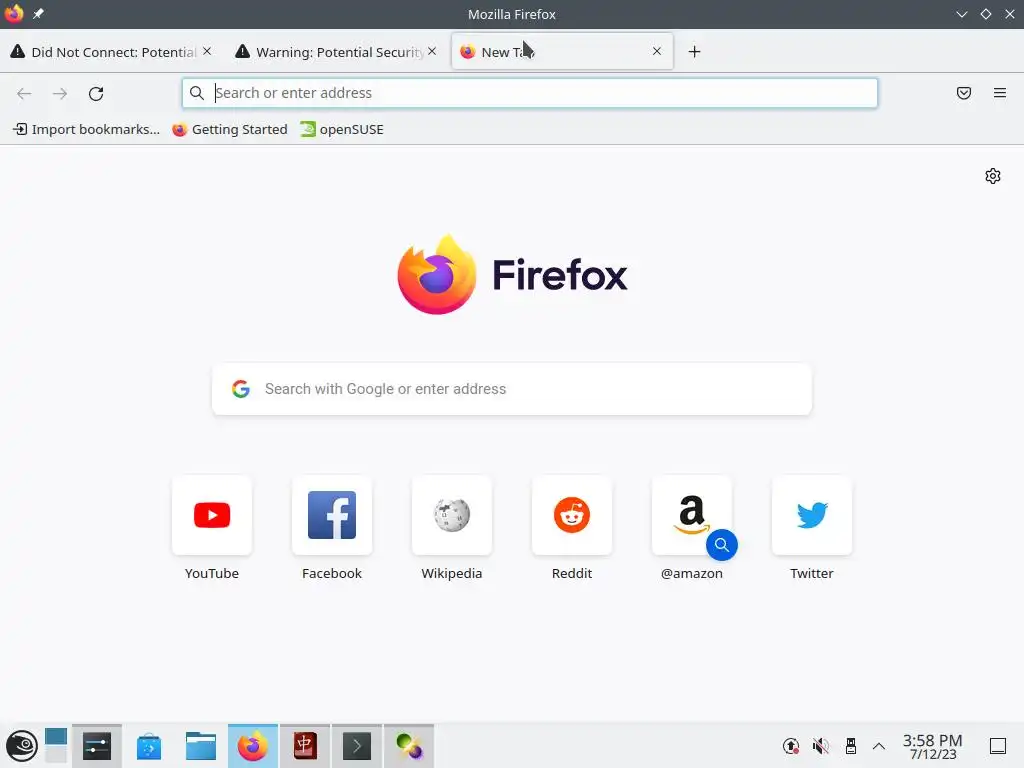Open the openSUSE bookmark
1024x768 pixels.
coord(342,129)
